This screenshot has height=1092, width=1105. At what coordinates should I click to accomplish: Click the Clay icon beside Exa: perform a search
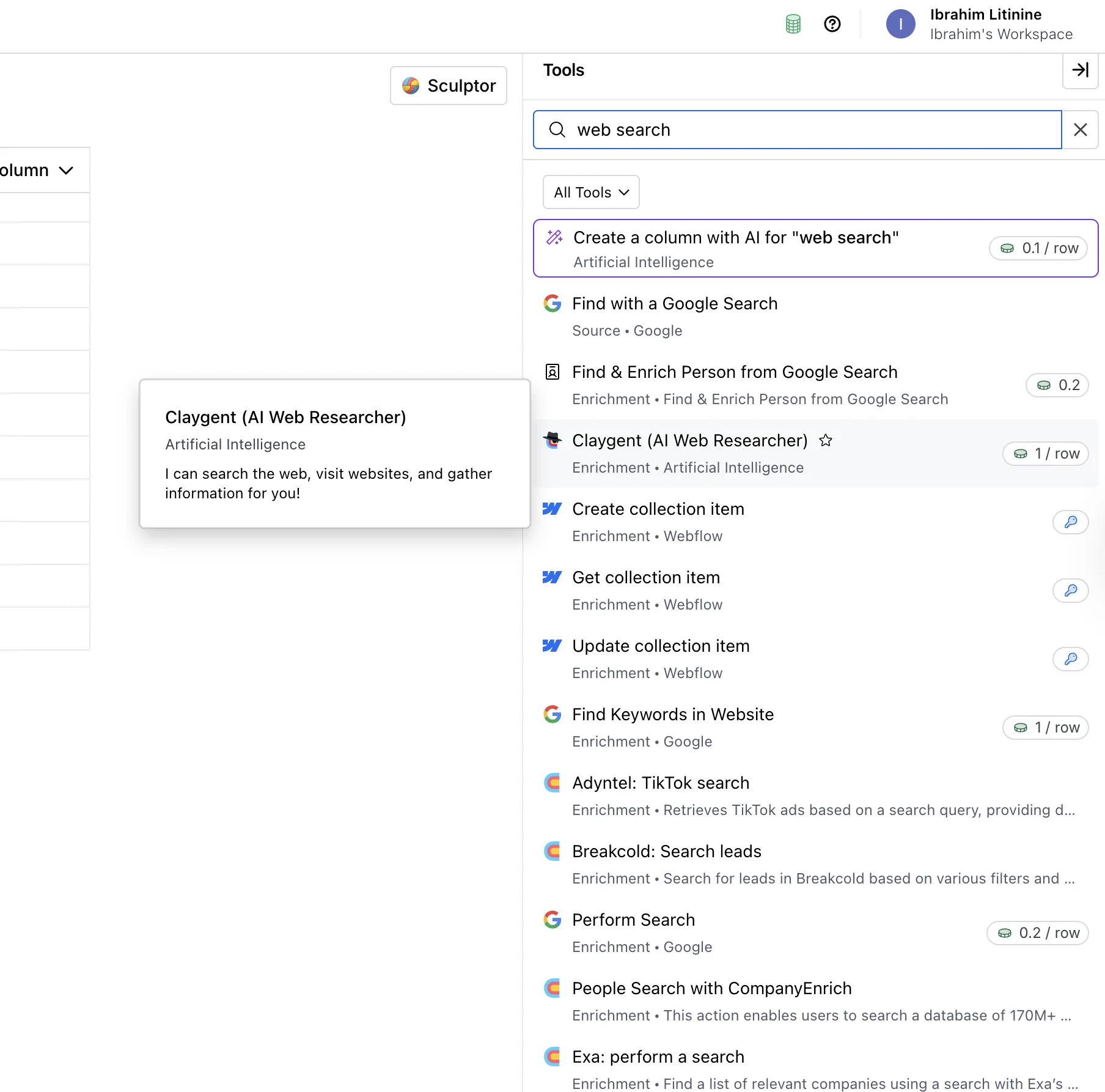[x=552, y=1057]
